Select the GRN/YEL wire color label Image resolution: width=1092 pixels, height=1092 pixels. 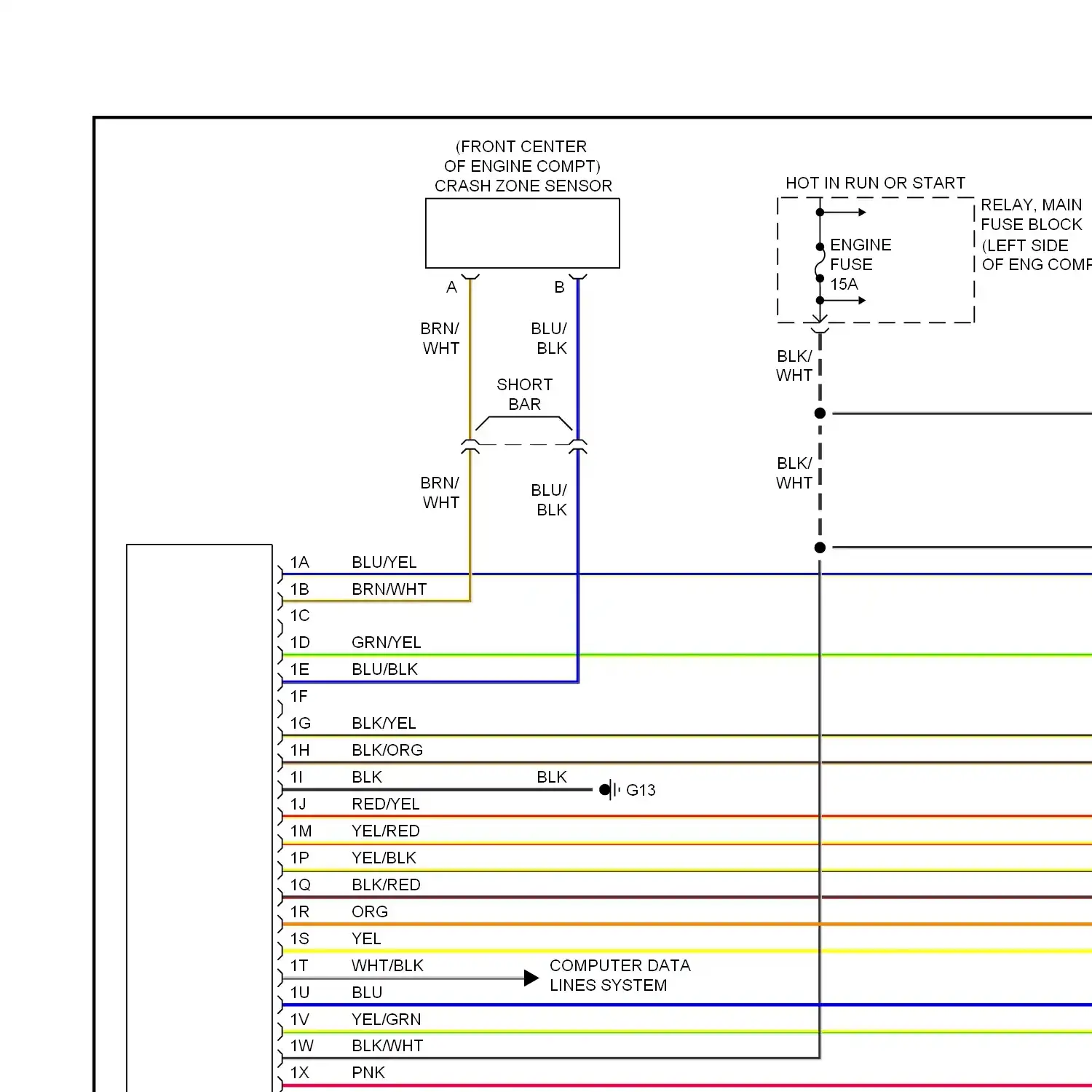386,642
